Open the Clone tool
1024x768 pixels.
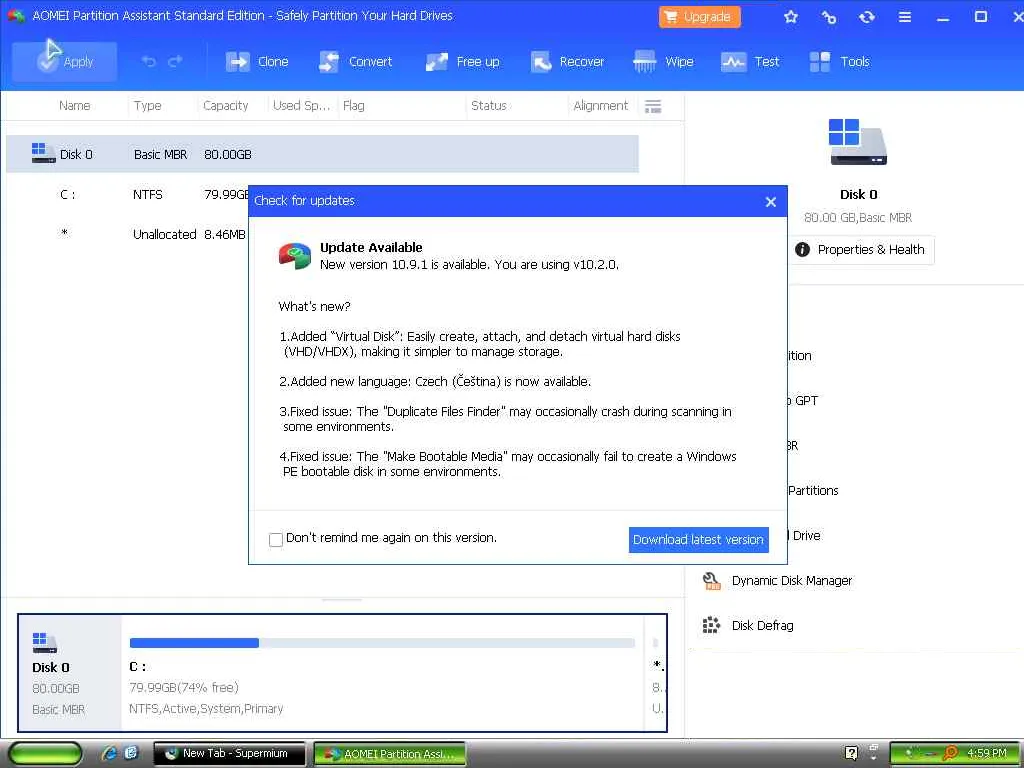click(x=257, y=61)
